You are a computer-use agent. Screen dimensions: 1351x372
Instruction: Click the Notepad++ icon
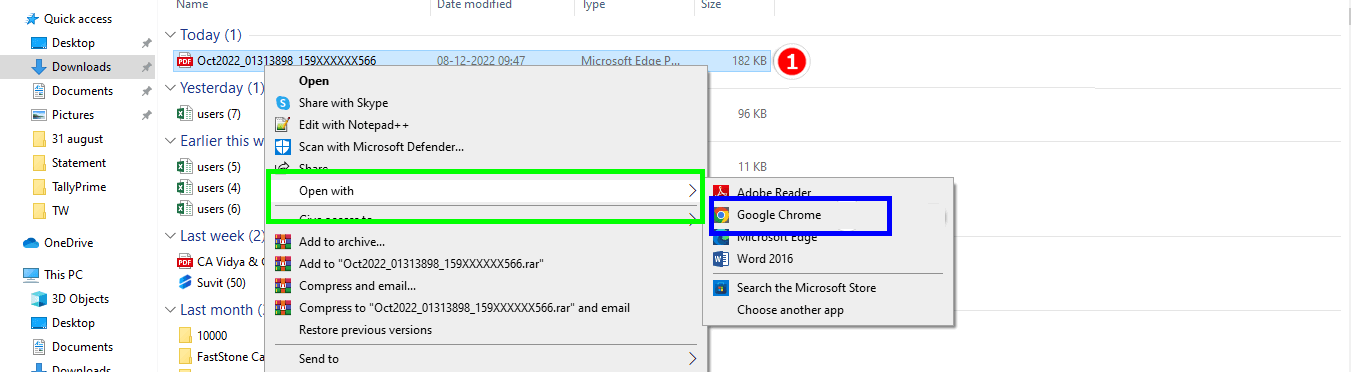(x=282, y=125)
